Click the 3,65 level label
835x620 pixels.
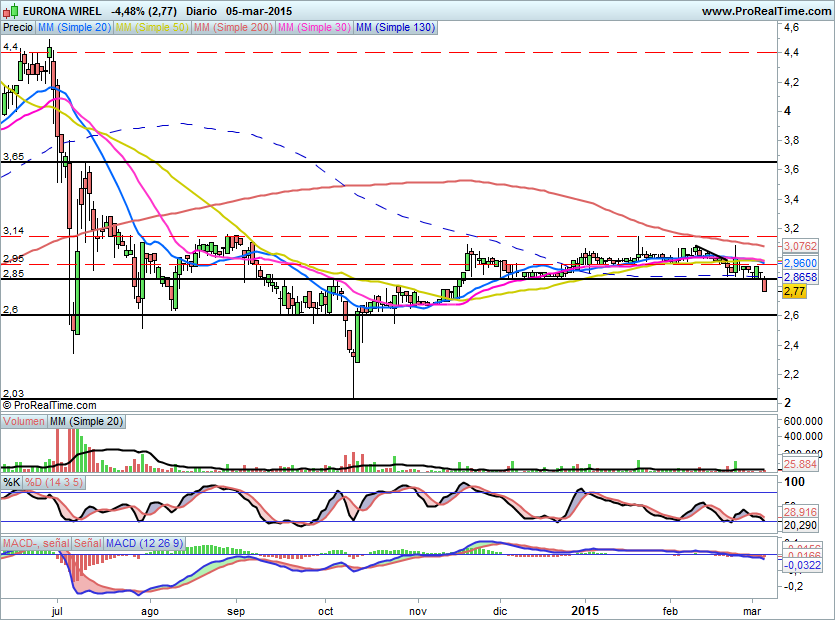13,157
